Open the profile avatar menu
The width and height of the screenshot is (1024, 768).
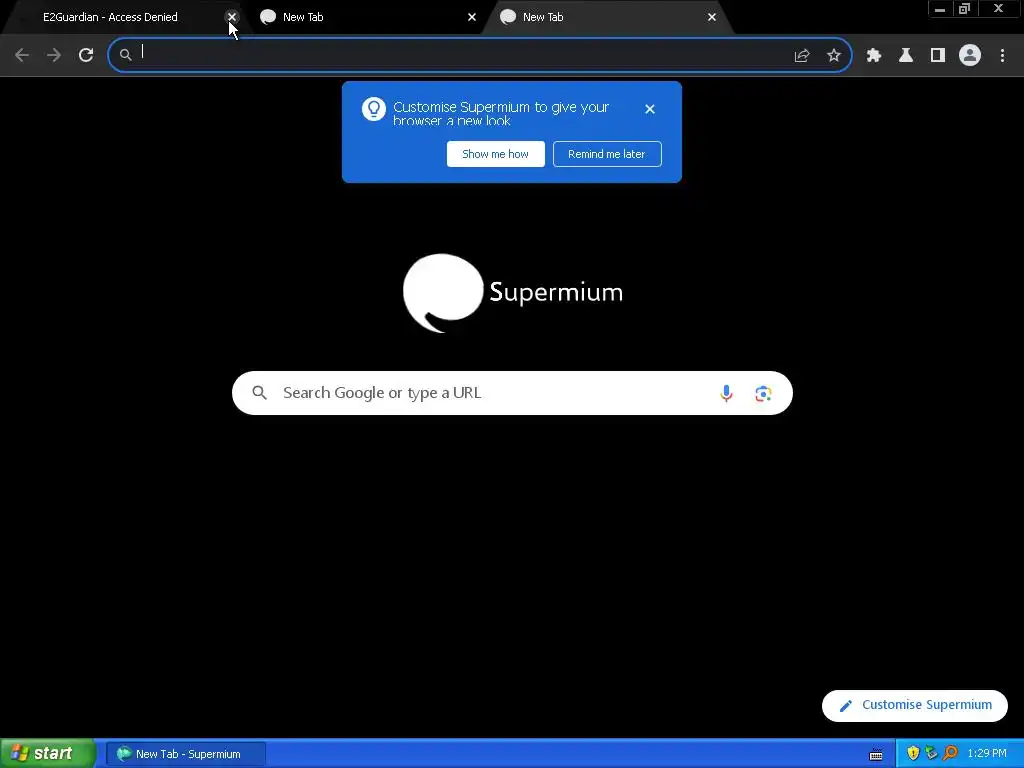click(970, 56)
